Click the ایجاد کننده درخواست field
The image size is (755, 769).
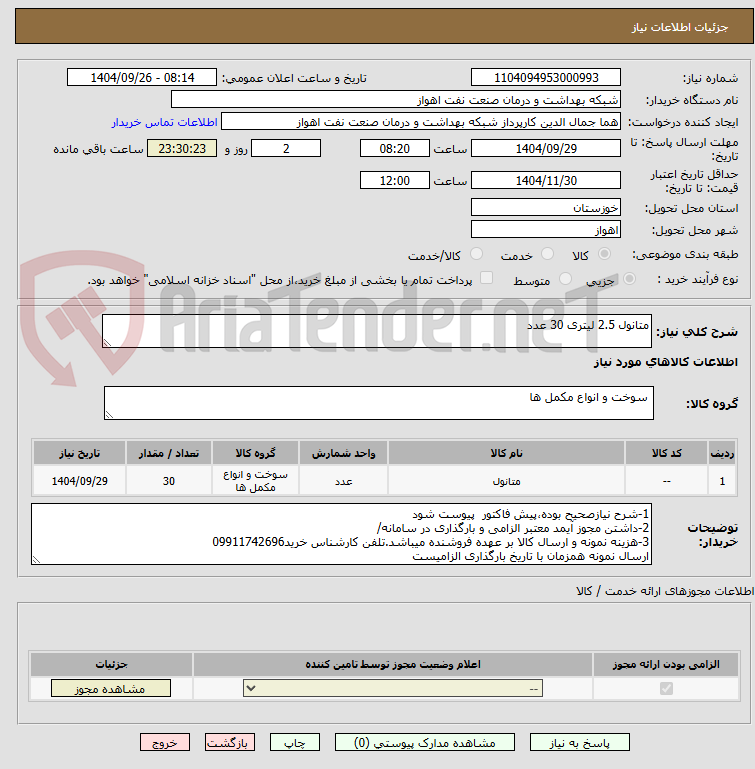pyautogui.click(x=420, y=122)
